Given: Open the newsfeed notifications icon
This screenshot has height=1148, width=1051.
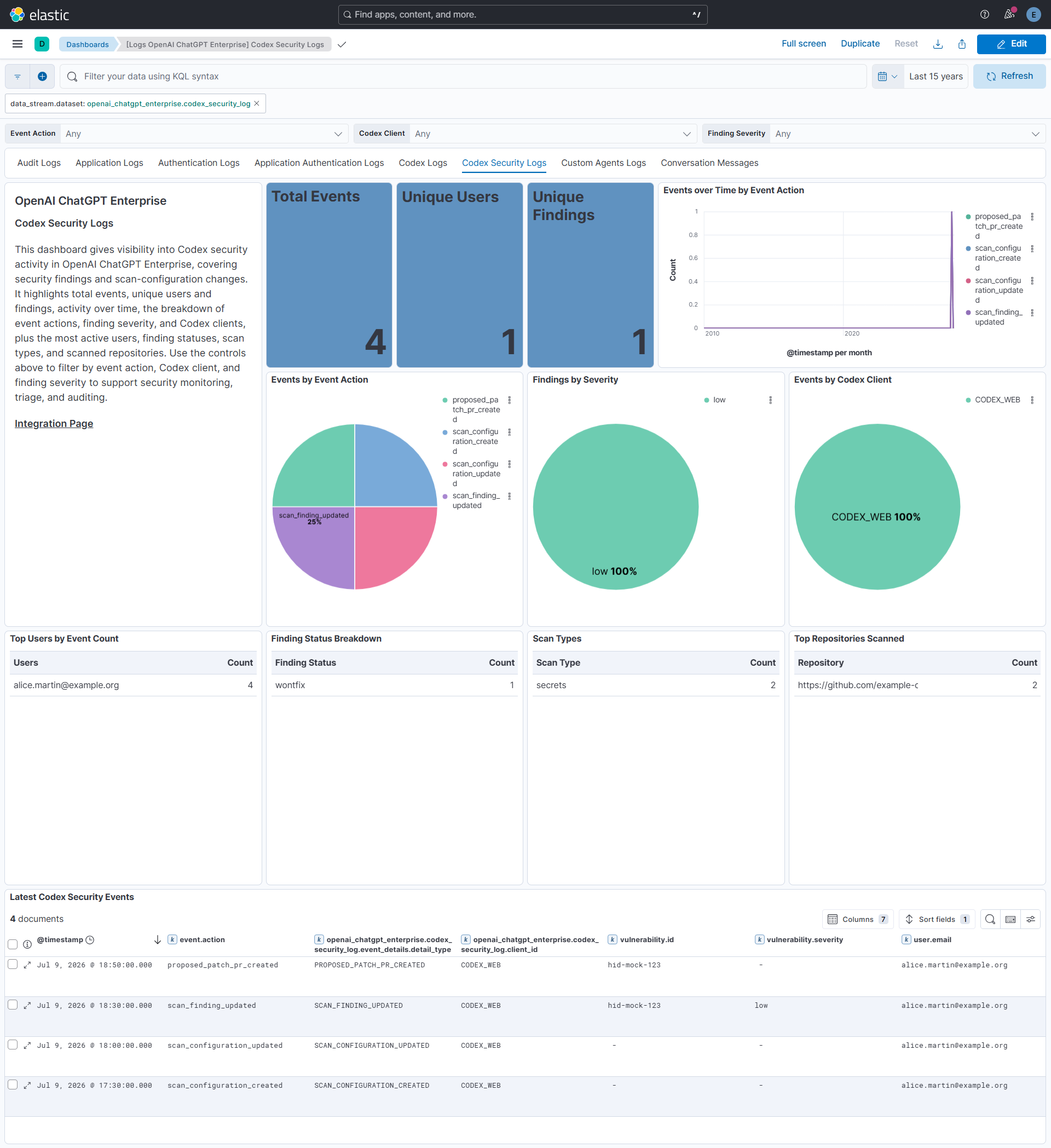Looking at the screenshot, I should click(x=1009, y=14).
